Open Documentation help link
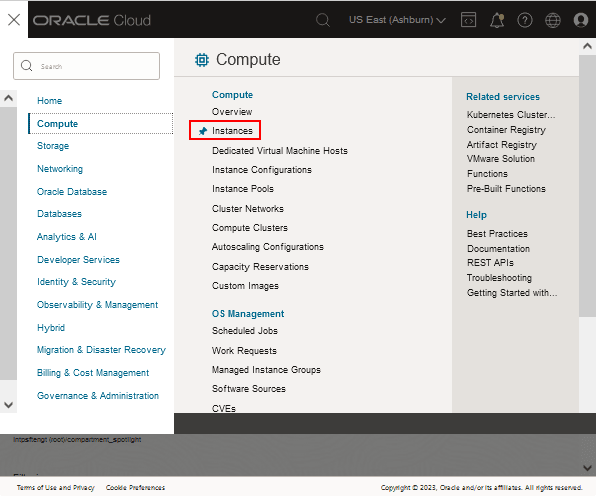Image resolution: width=596 pixels, height=496 pixels. [498, 249]
